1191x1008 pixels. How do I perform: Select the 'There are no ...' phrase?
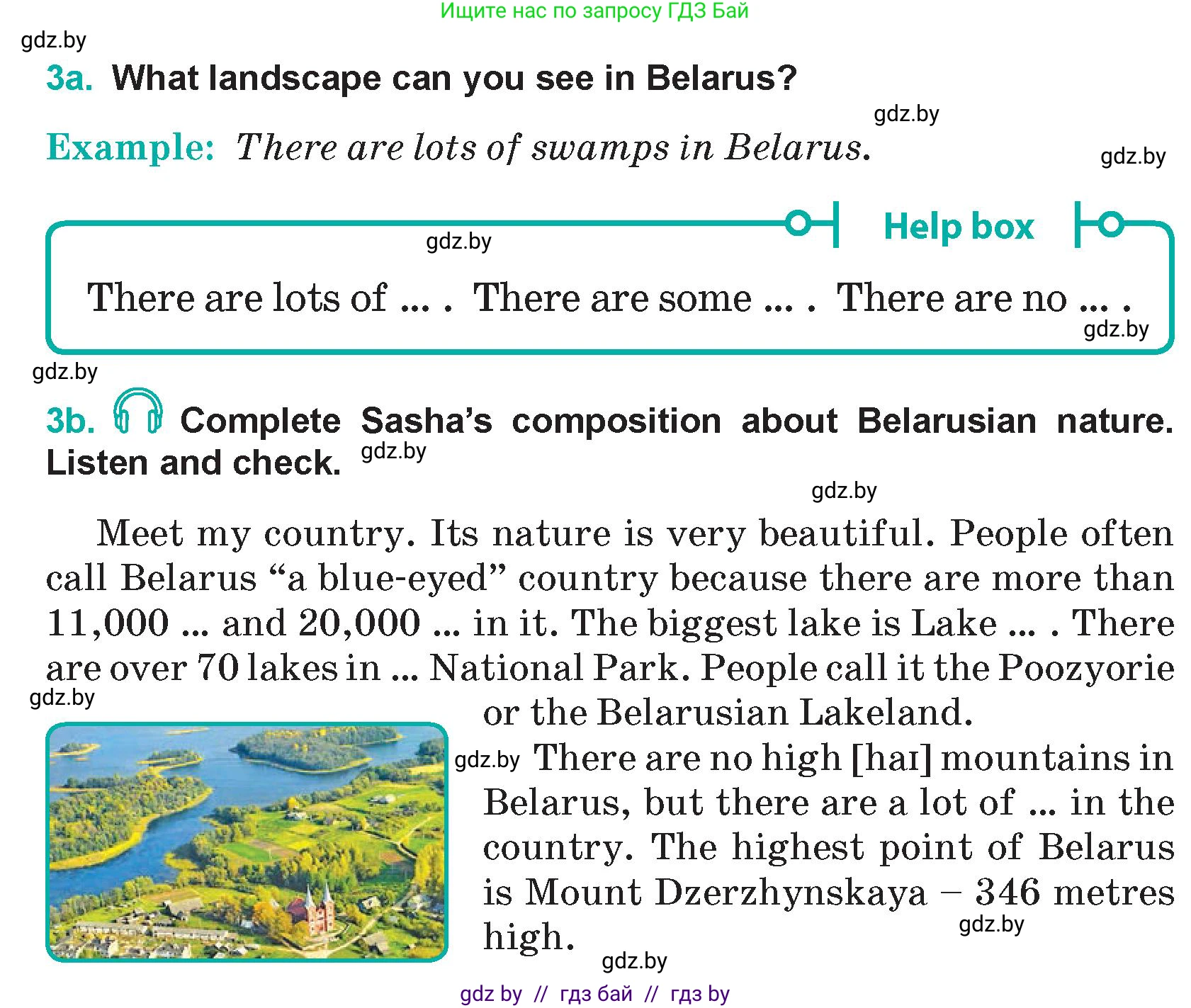983,298
